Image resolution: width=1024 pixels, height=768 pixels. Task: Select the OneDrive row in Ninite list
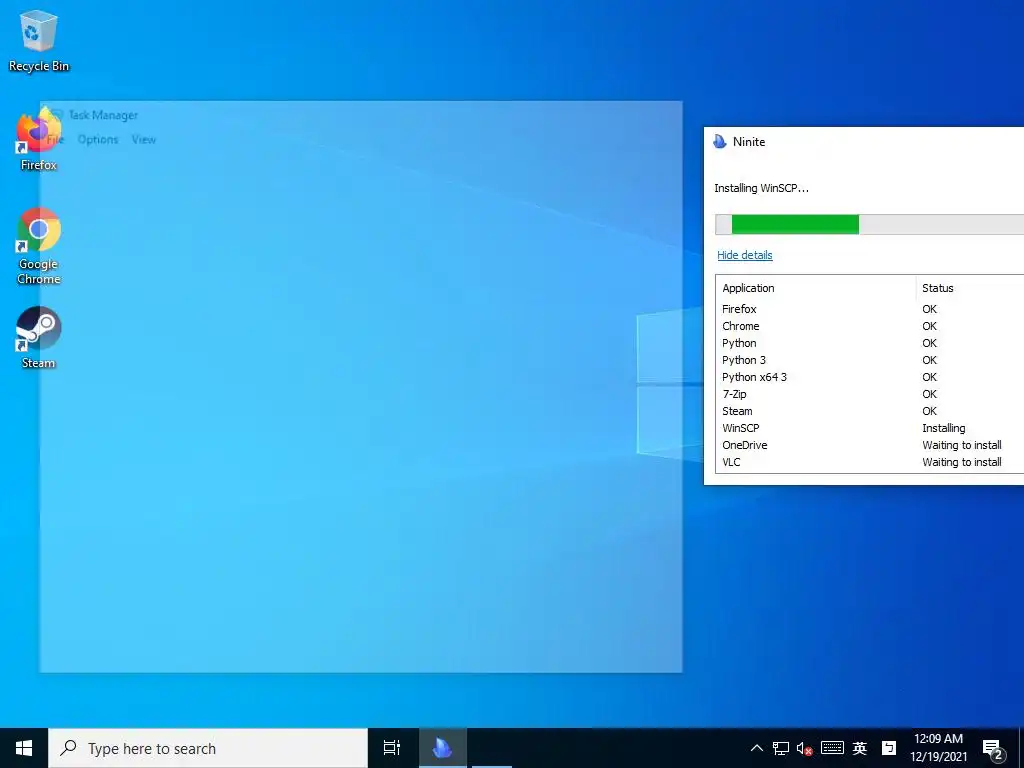click(x=870, y=445)
